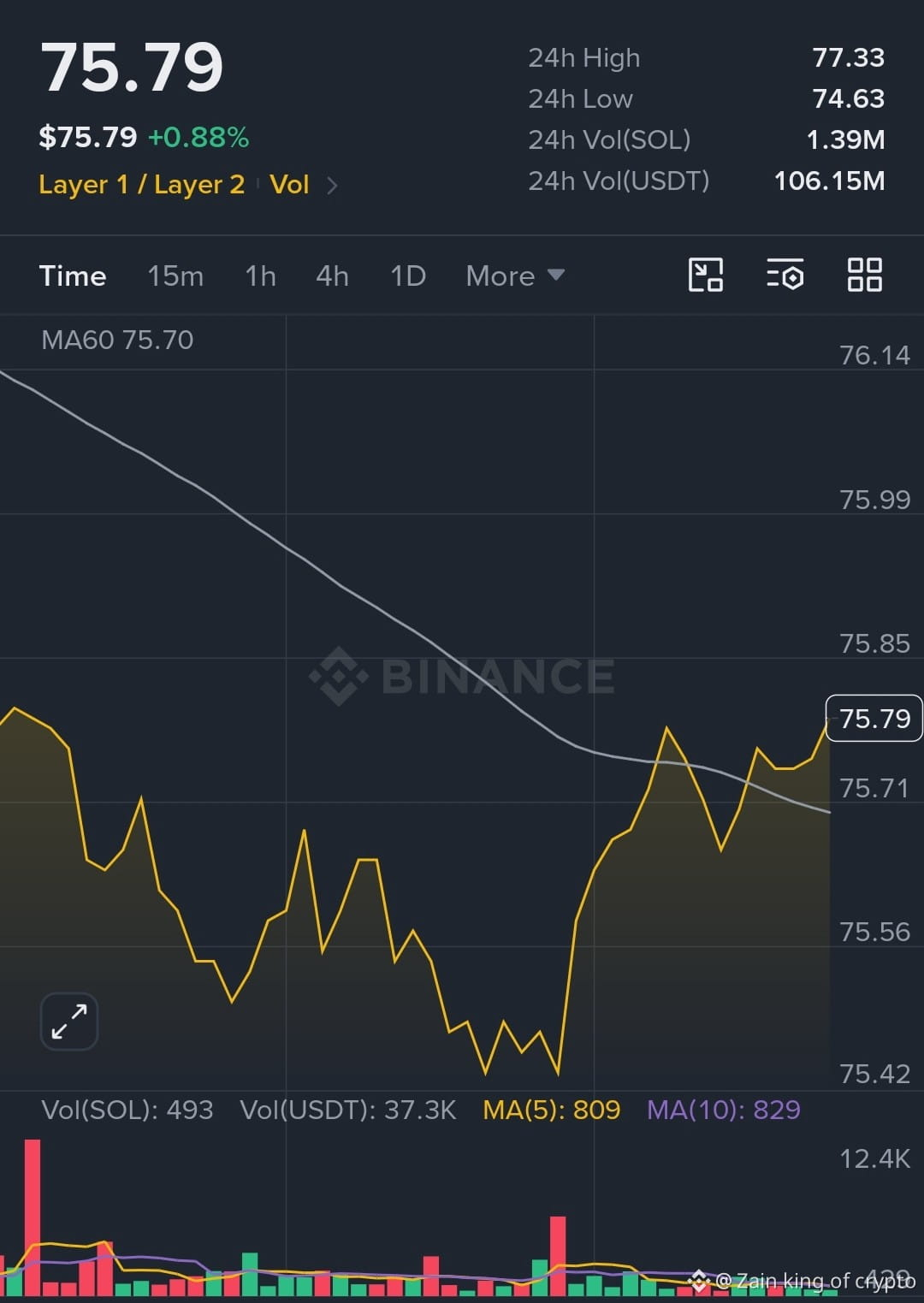924x1303 pixels.
Task: Tap the MA60 75.70 indicator label
Action: 117,340
